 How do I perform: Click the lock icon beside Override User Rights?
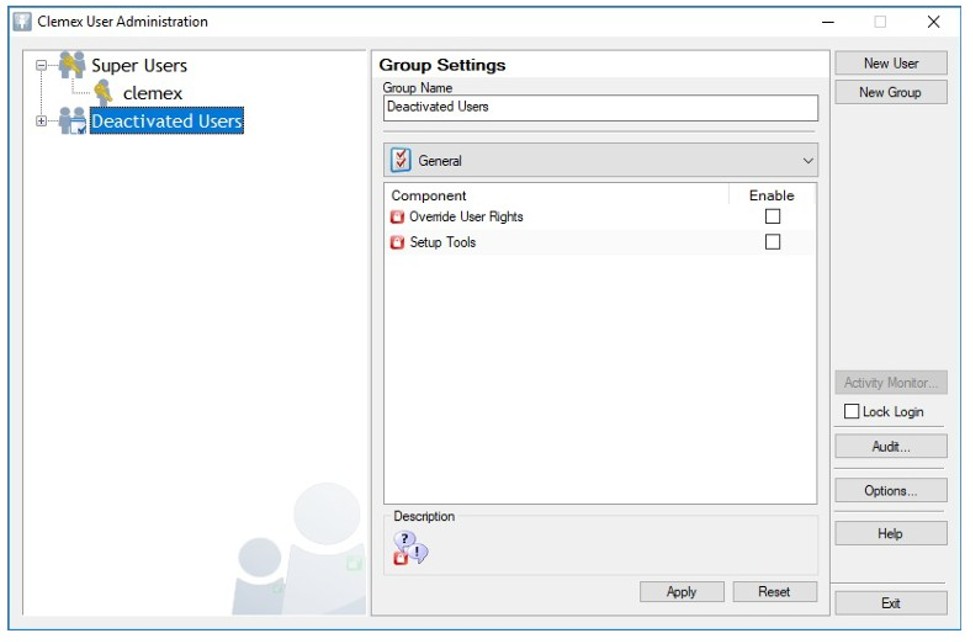pos(397,216)
